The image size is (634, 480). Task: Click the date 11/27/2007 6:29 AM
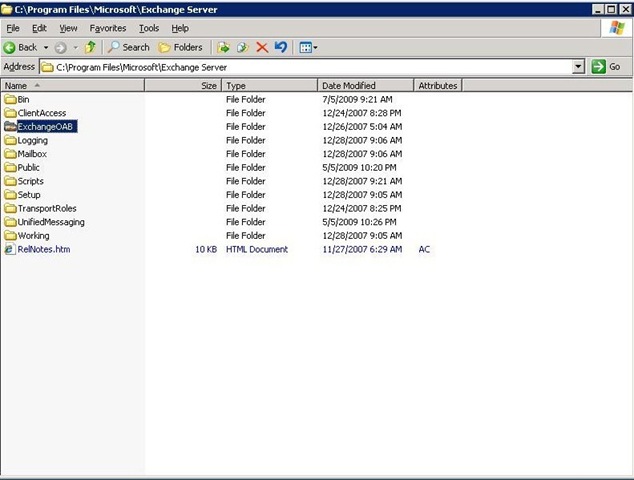(x=362, y=250)
